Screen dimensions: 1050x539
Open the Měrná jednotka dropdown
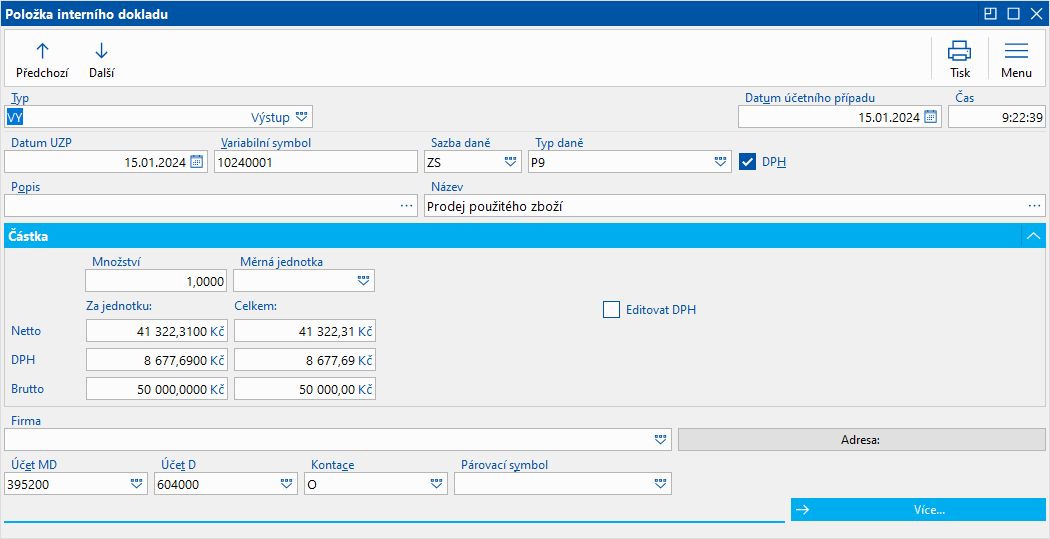(x=364, y=281)
